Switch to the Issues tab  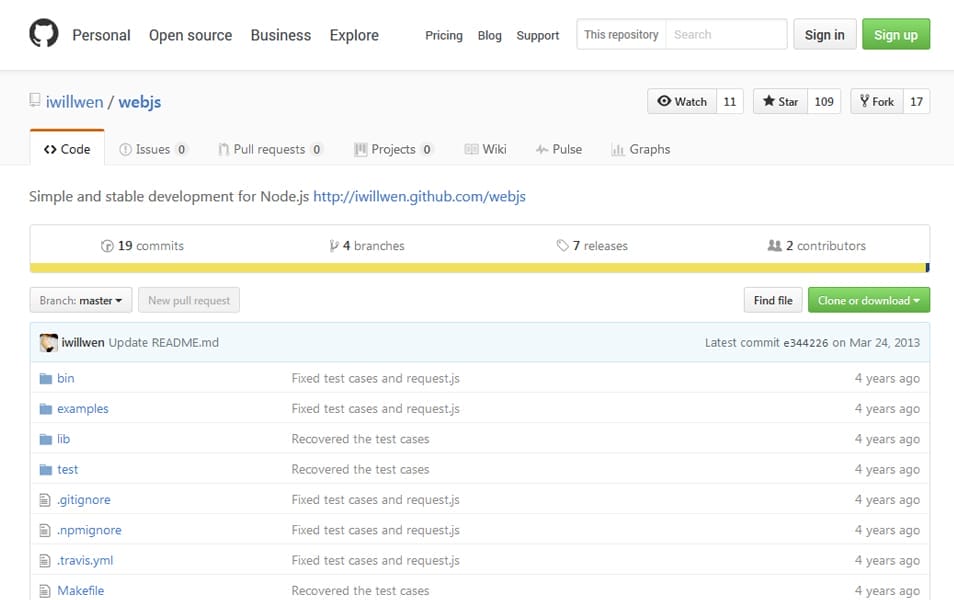point(154,149)
